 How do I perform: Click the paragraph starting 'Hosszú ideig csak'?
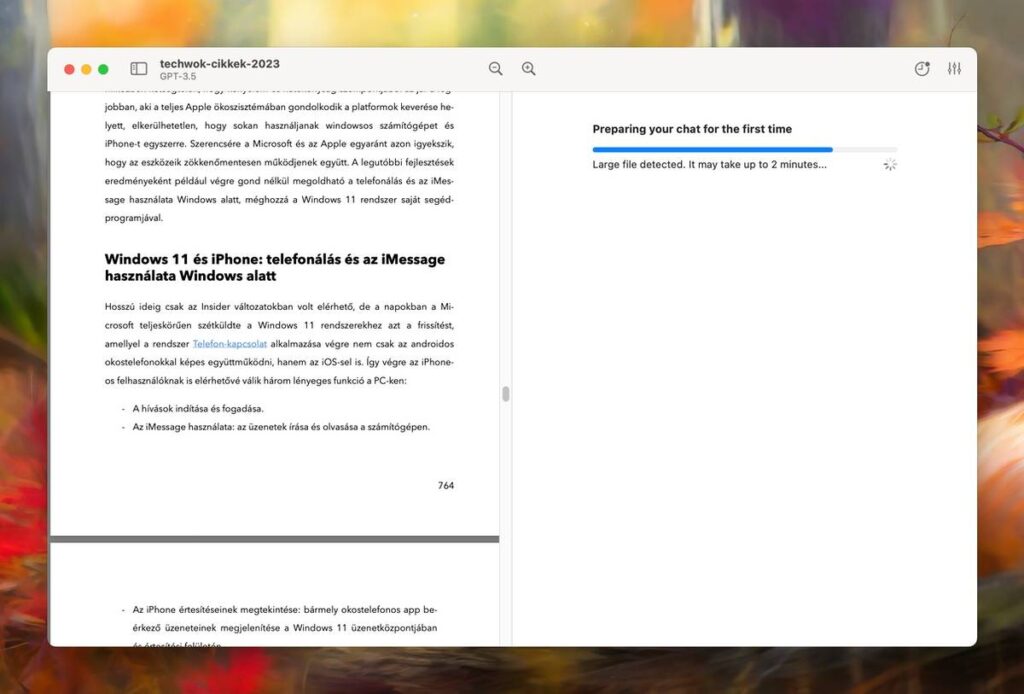[279, 343]
